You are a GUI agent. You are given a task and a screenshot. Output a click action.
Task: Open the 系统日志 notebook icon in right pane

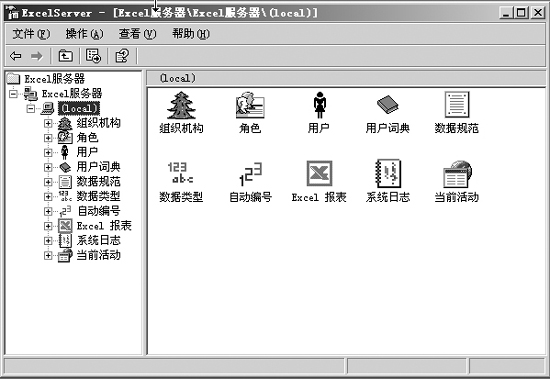pyautogui.click(x=388, y=173)
